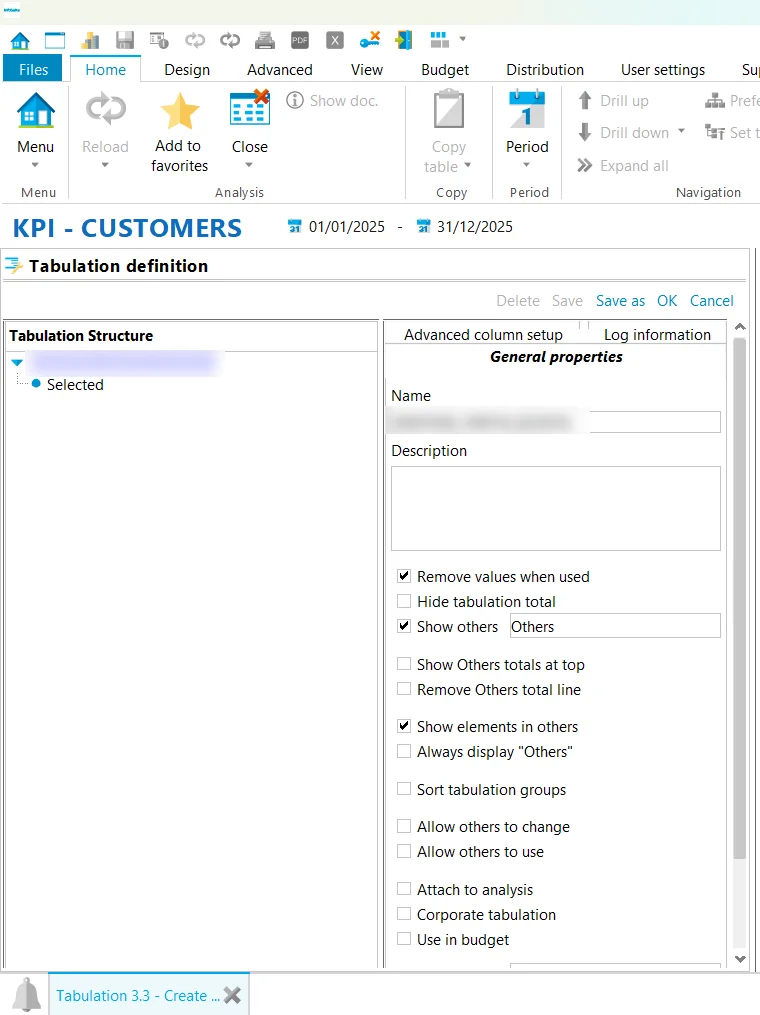This screenshot has width=760, height=1015.
Task: Expand the Period dropdown arrow
Action: [526, 166]
